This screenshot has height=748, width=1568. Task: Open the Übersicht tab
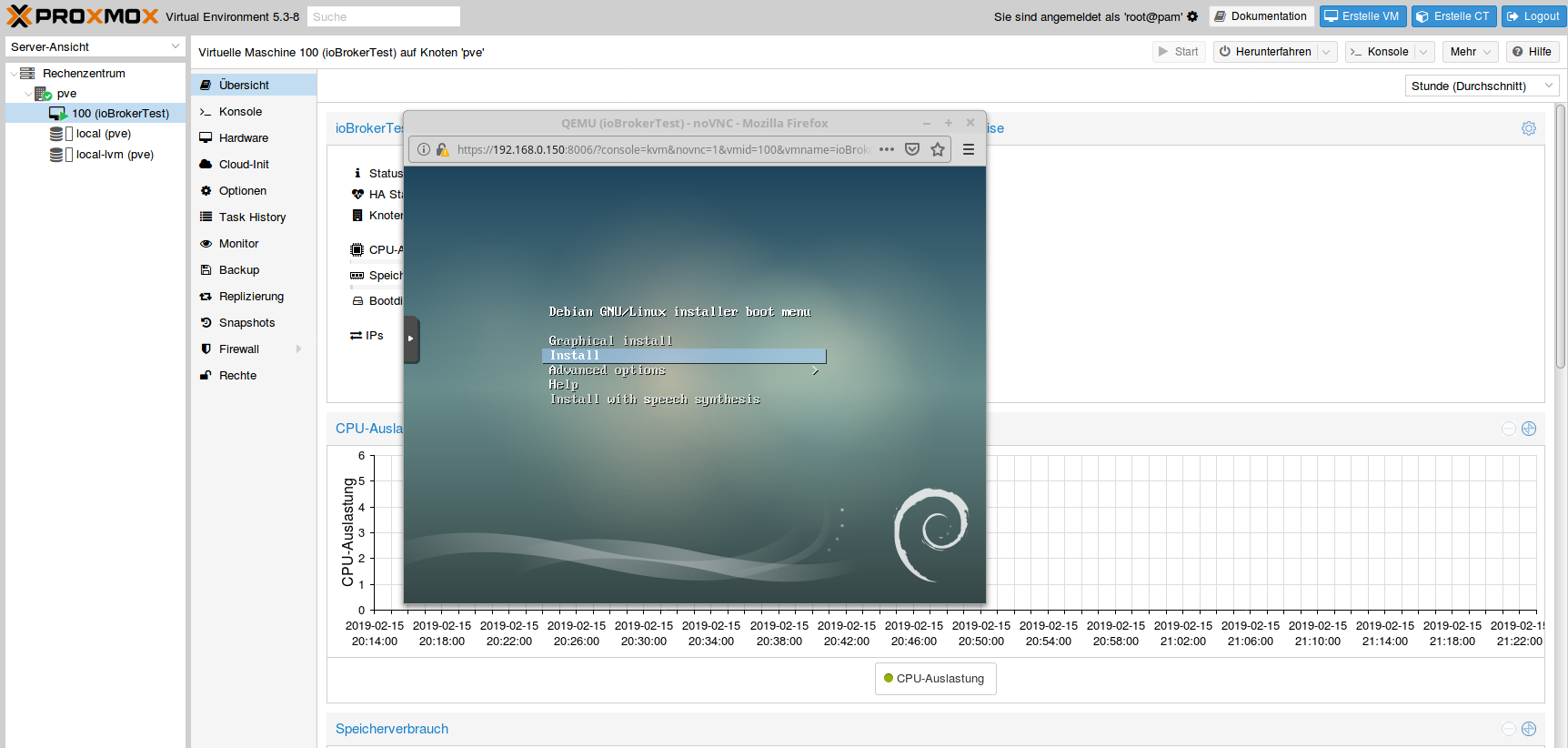254,85
